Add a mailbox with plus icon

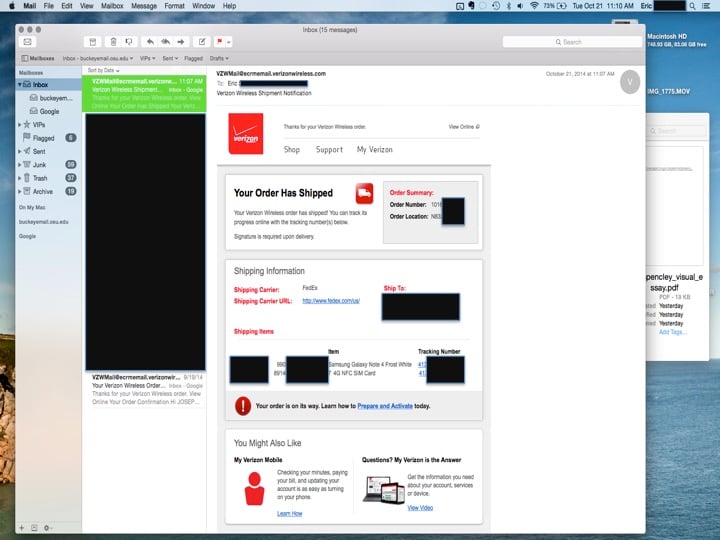pyautogui.click(x=21, y=528)
